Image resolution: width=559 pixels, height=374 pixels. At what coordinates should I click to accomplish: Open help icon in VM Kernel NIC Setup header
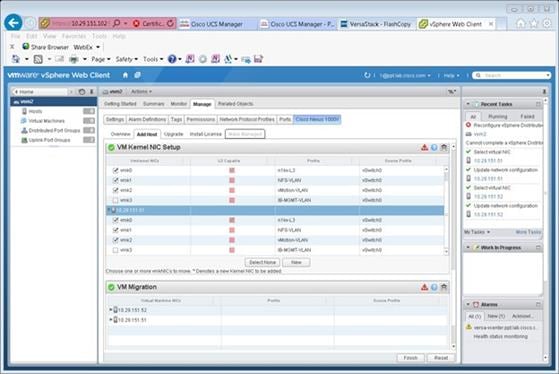pos(434,147)
